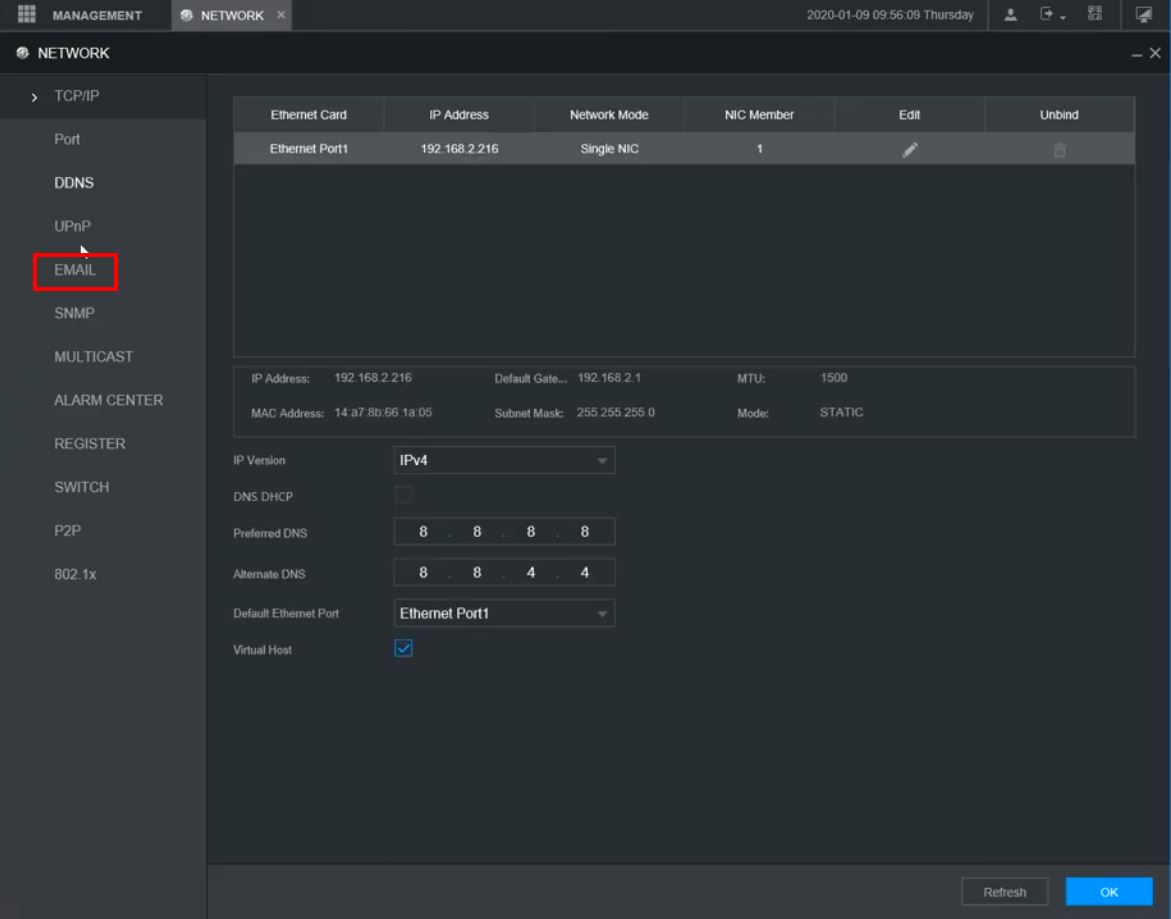Click the Refresh button

click(1004, 891)
